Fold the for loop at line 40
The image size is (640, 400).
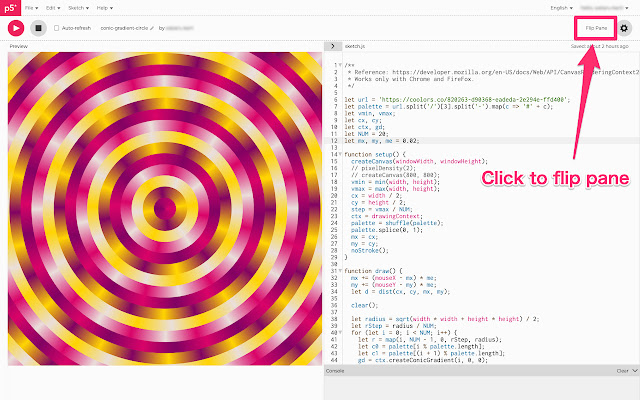pyautogui.click(x=340, y=333)
